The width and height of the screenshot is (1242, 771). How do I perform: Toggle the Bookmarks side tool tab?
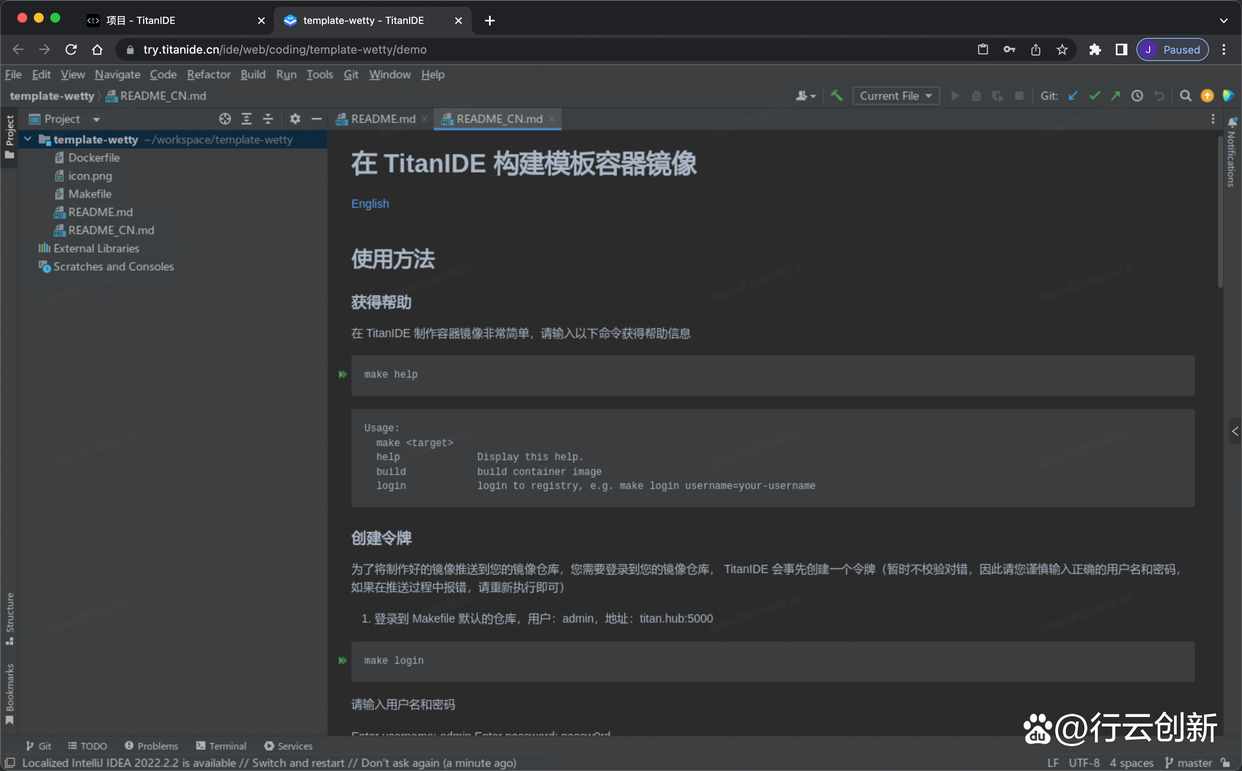(x=9, y=694)
